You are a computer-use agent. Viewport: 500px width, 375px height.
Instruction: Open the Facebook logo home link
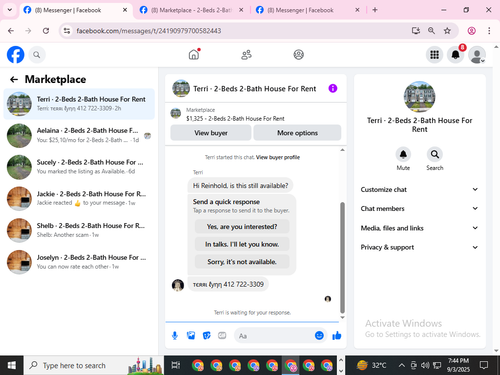pos(15,54)
